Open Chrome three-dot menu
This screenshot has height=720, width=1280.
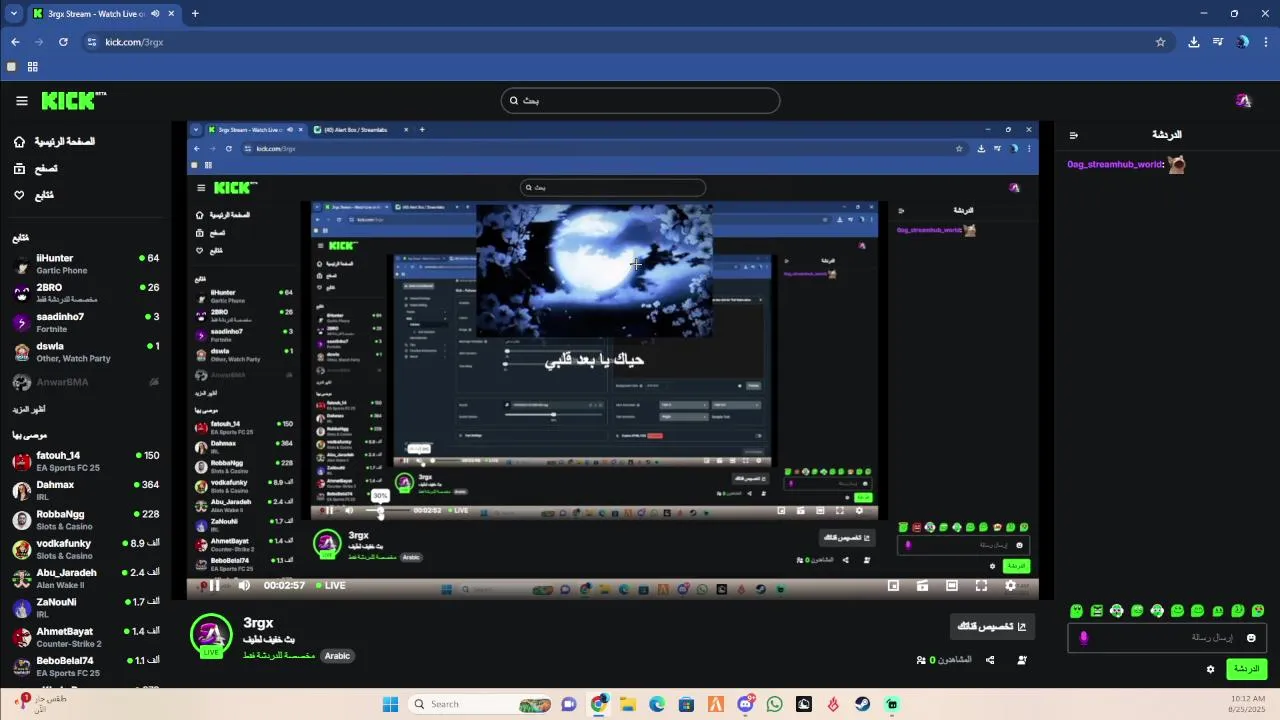click(1266, 42)
